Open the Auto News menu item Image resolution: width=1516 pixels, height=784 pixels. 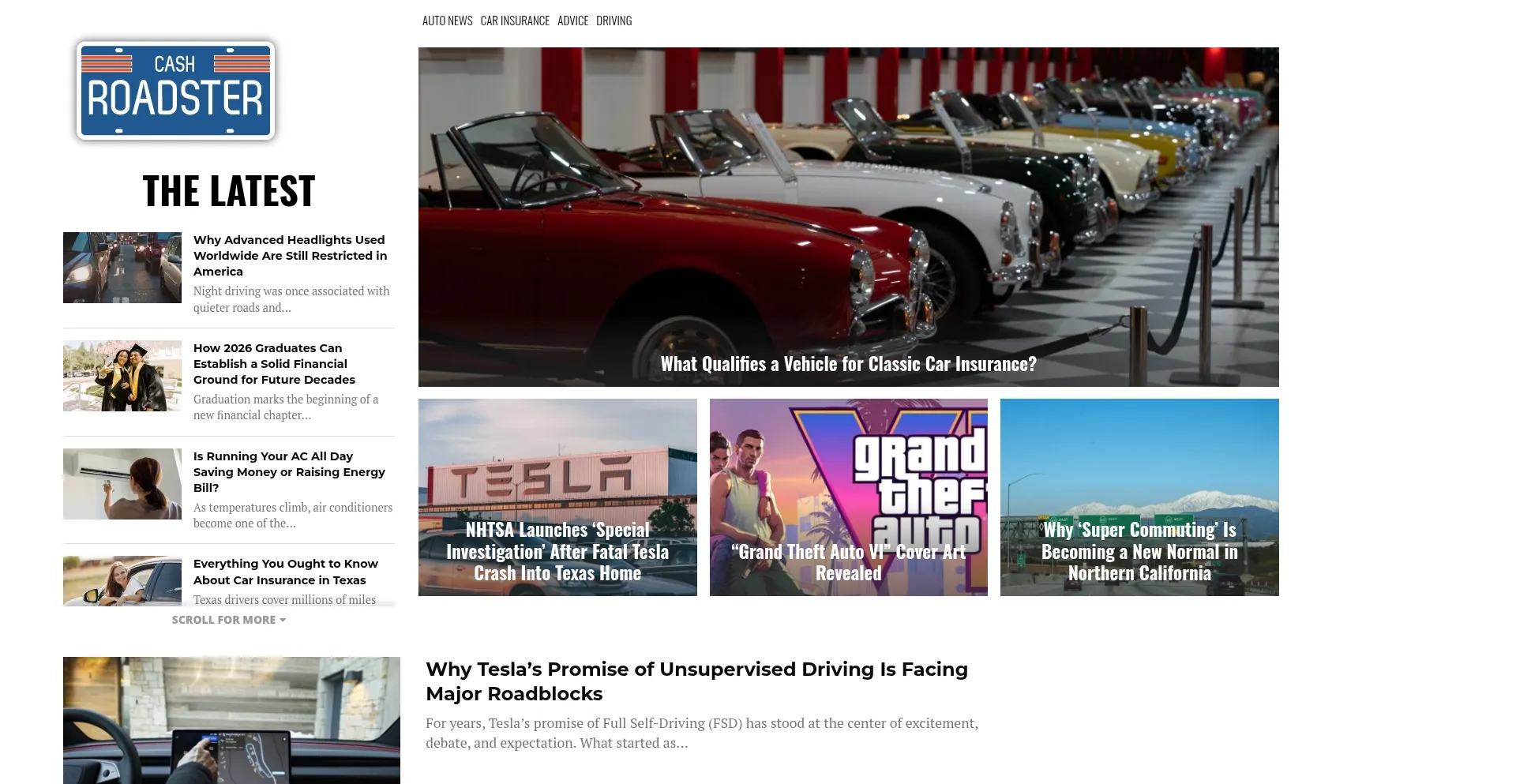coord(447,21)
